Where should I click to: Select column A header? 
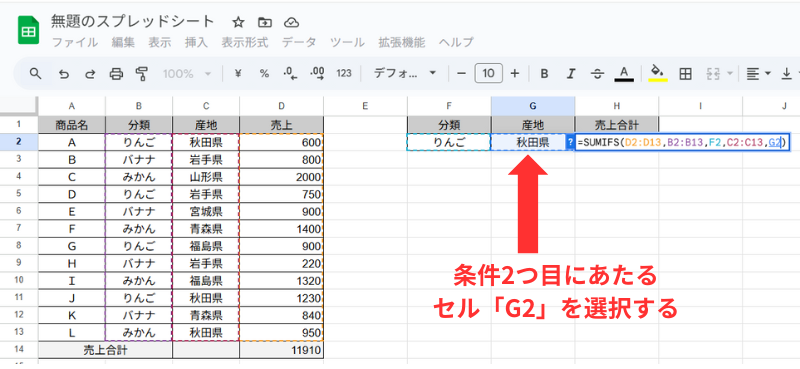[x=72, y=106]
